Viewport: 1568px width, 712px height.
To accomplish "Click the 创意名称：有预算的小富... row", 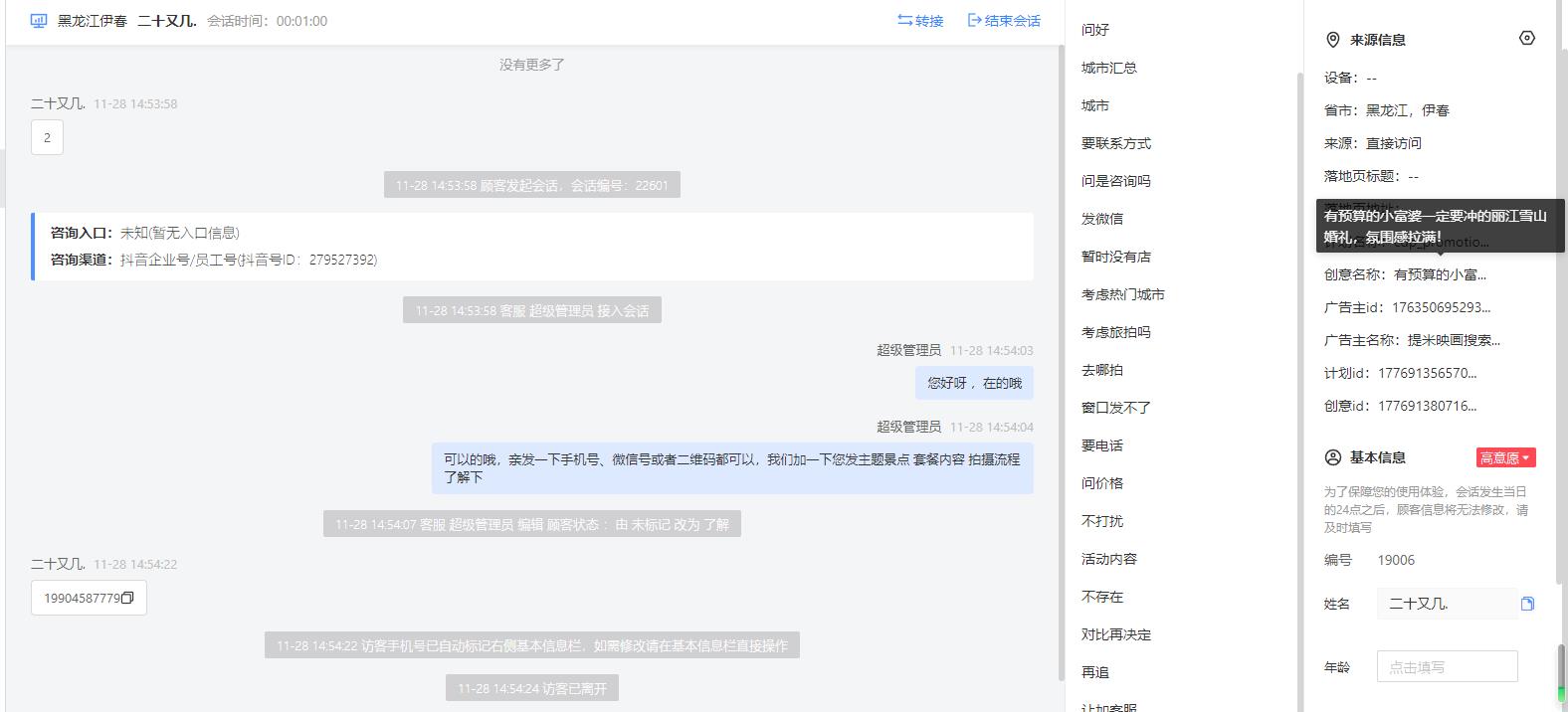I will point(1405,274).
